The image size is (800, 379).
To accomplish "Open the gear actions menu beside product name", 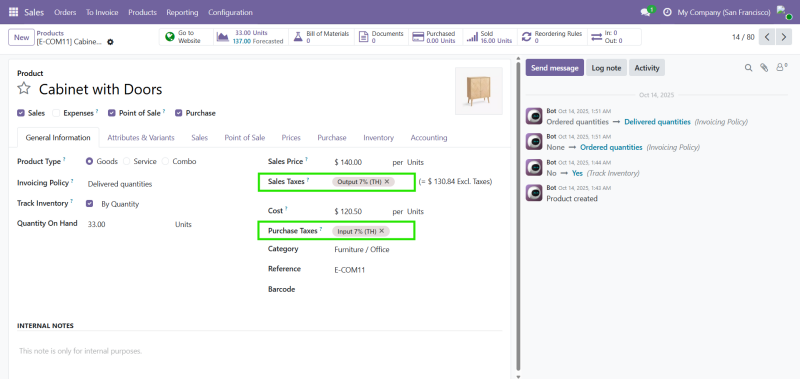I will [x=110, y=42].
